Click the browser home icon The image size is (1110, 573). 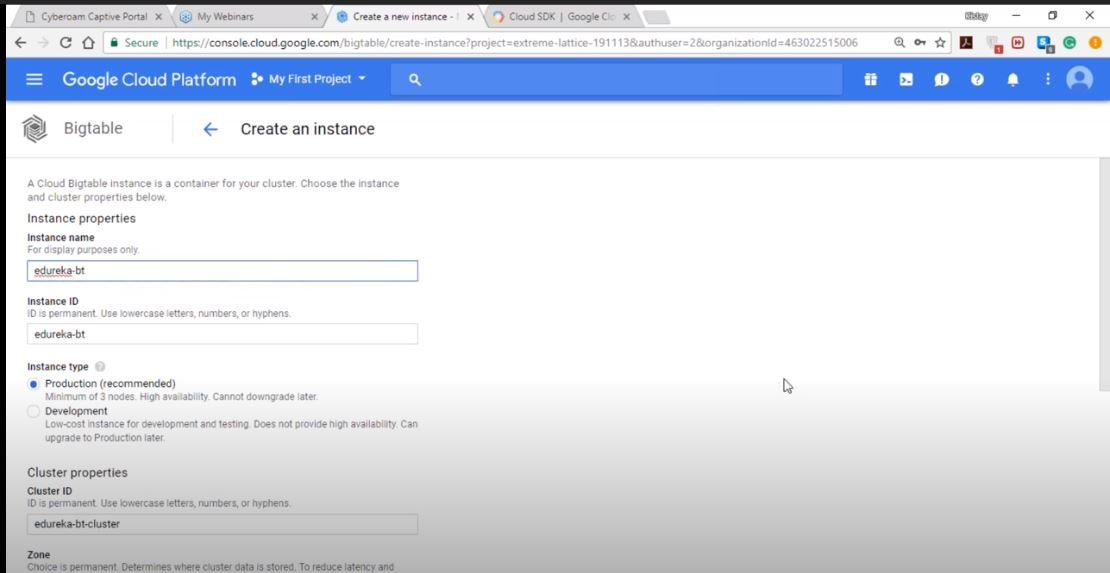pos(88,42)
